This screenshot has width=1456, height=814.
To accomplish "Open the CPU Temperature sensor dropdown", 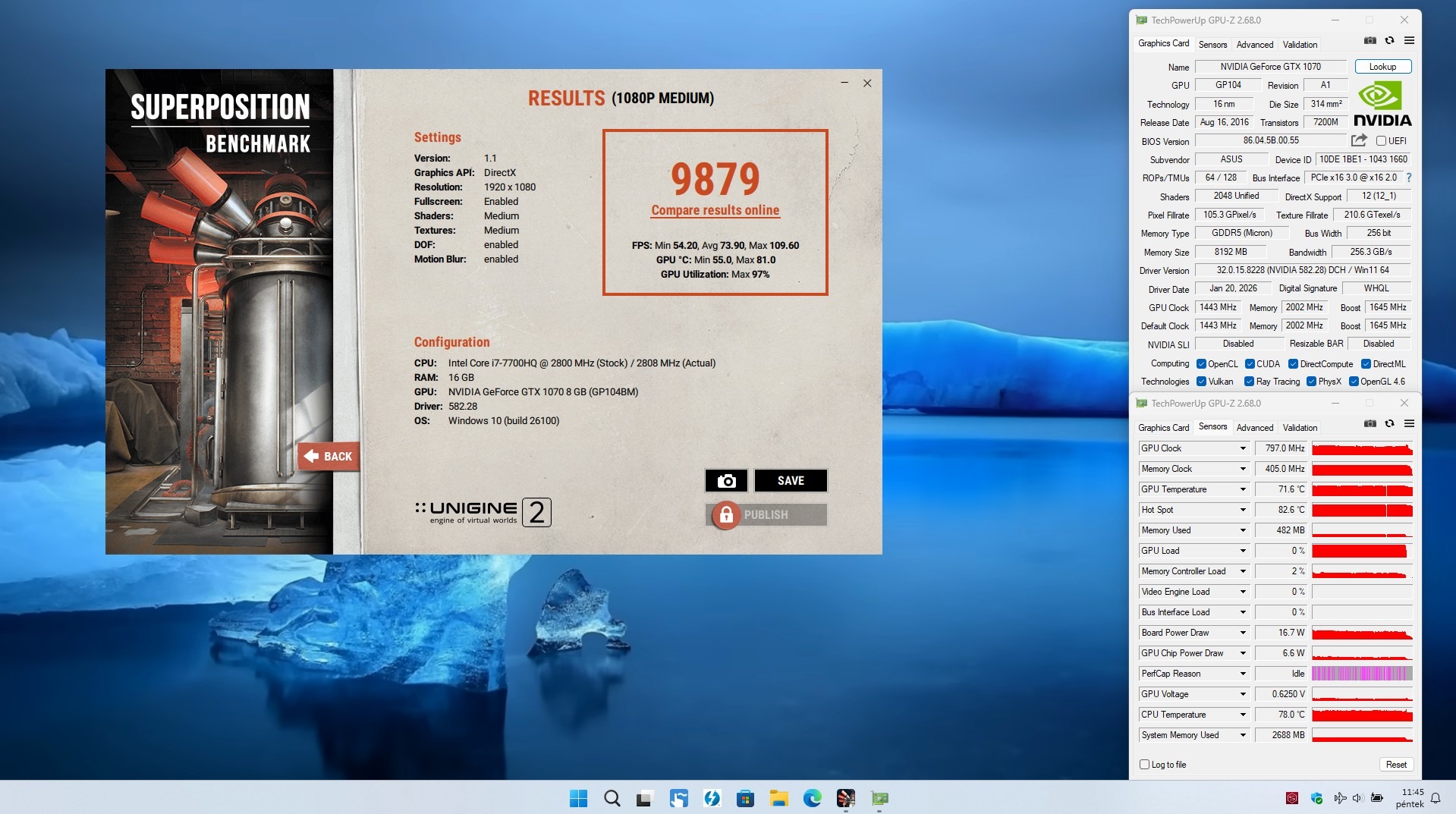I will 1243,715.
